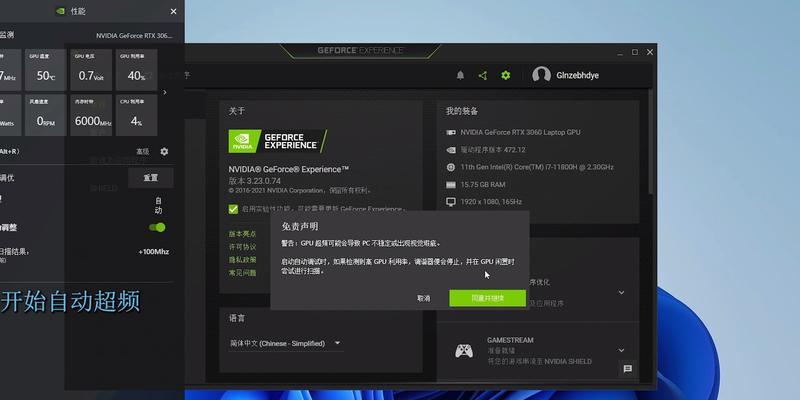Click the driver version icon beside 472.12

(x=451, y=150)
